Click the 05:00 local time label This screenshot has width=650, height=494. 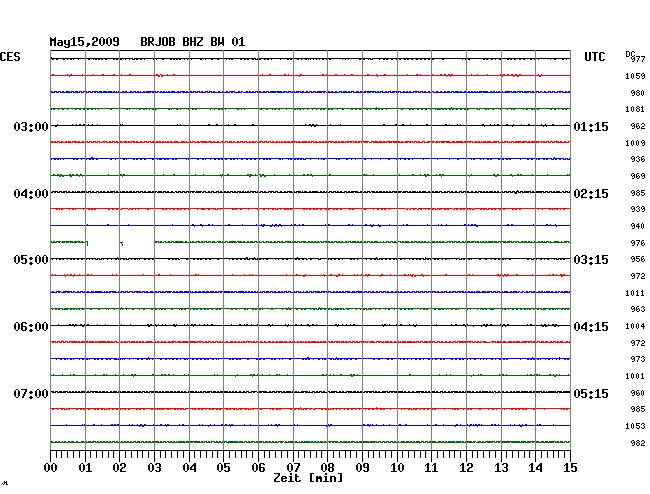click(x=31, y=260)
